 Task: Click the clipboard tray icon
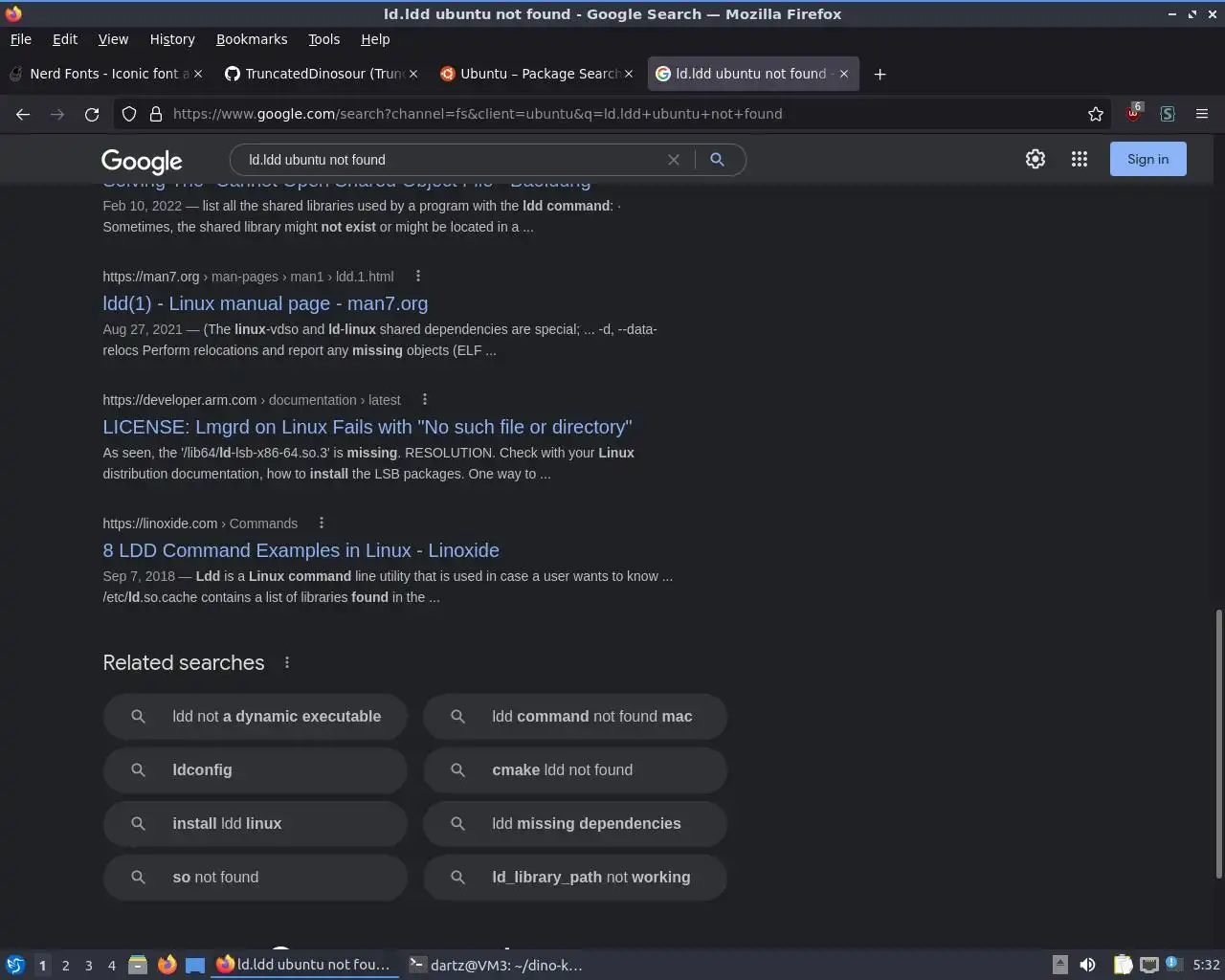point(1122,965)
